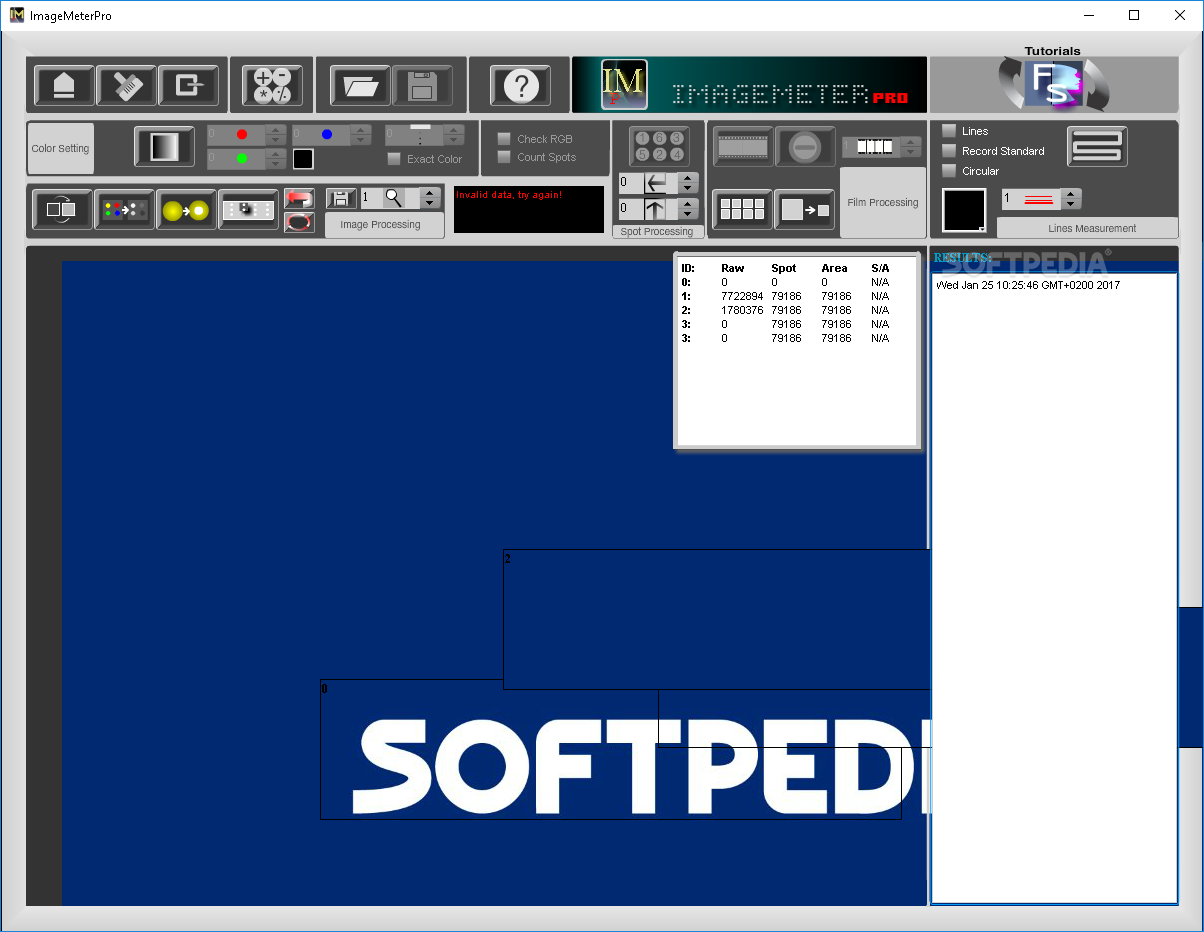Viewport: 1204px width, 932px height.
Task: Click the numbered spots icon button
Action: 659,146
